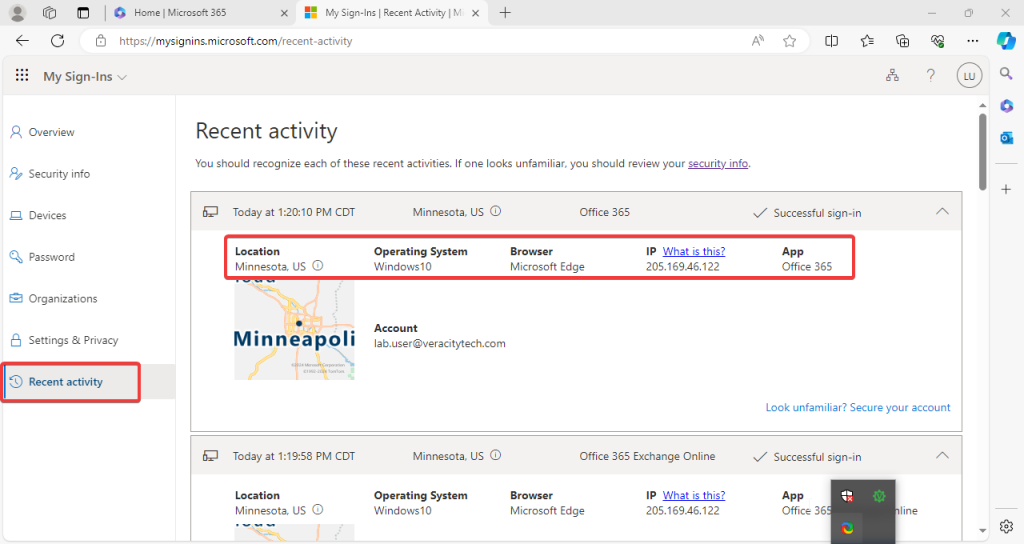Click info icon next to Minnesota, US location
Image resolution: width=1024 pixels, height=544 pixels.
click(x=318, y=266)
